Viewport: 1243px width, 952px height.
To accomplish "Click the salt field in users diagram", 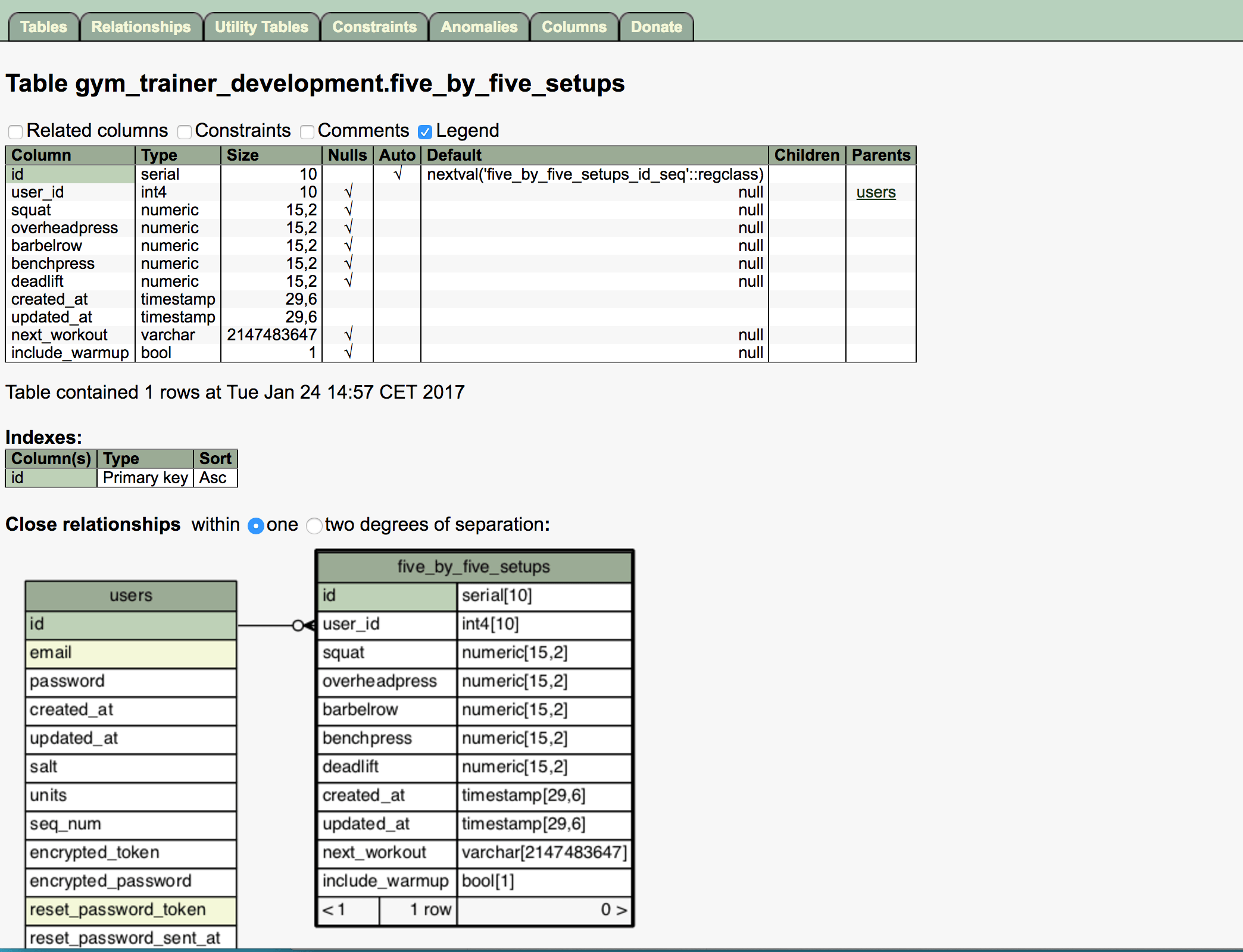I will pyautogui.click(x=131, y=767).
